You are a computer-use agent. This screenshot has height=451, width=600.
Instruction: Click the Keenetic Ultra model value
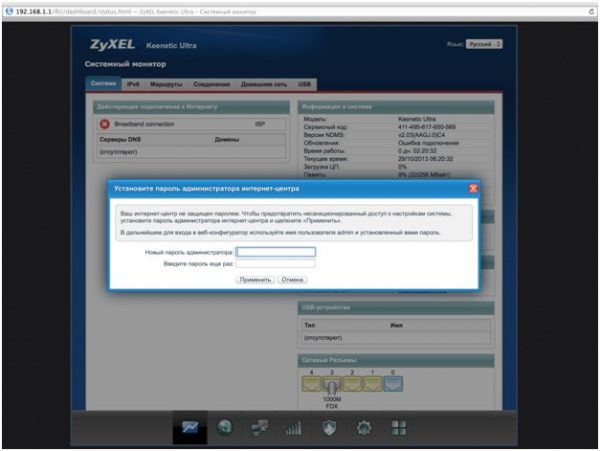pyautogui.click(x=417, y=119)
